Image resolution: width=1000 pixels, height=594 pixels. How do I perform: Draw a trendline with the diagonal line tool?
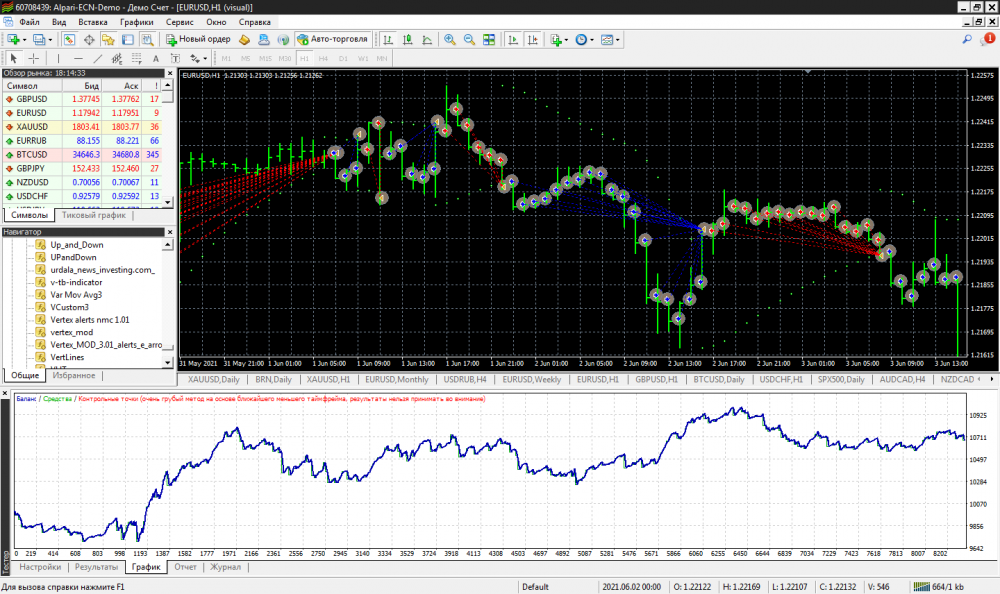[x=99, y=58]
